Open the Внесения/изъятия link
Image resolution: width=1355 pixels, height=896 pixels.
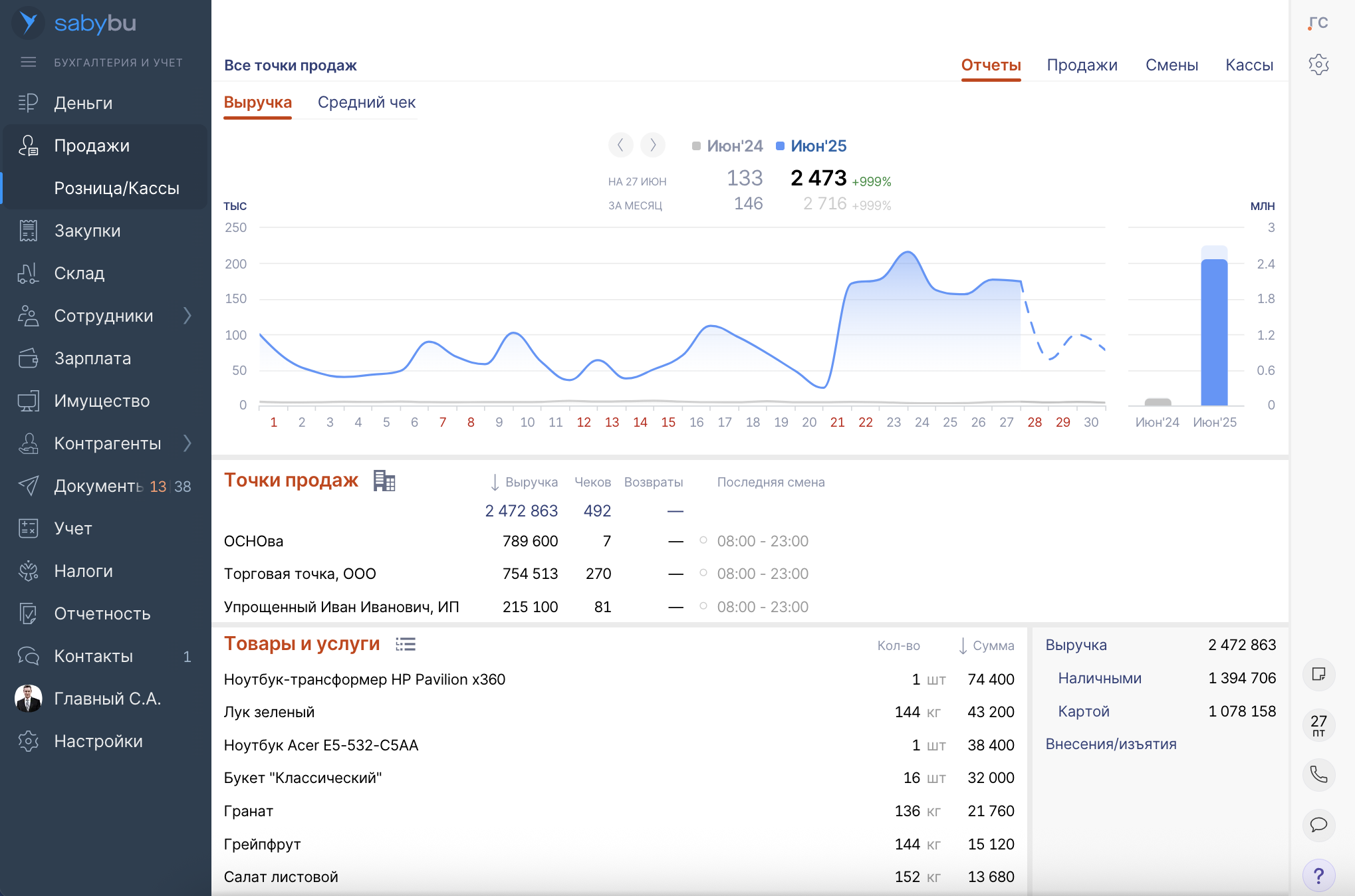pos(1110,744)
